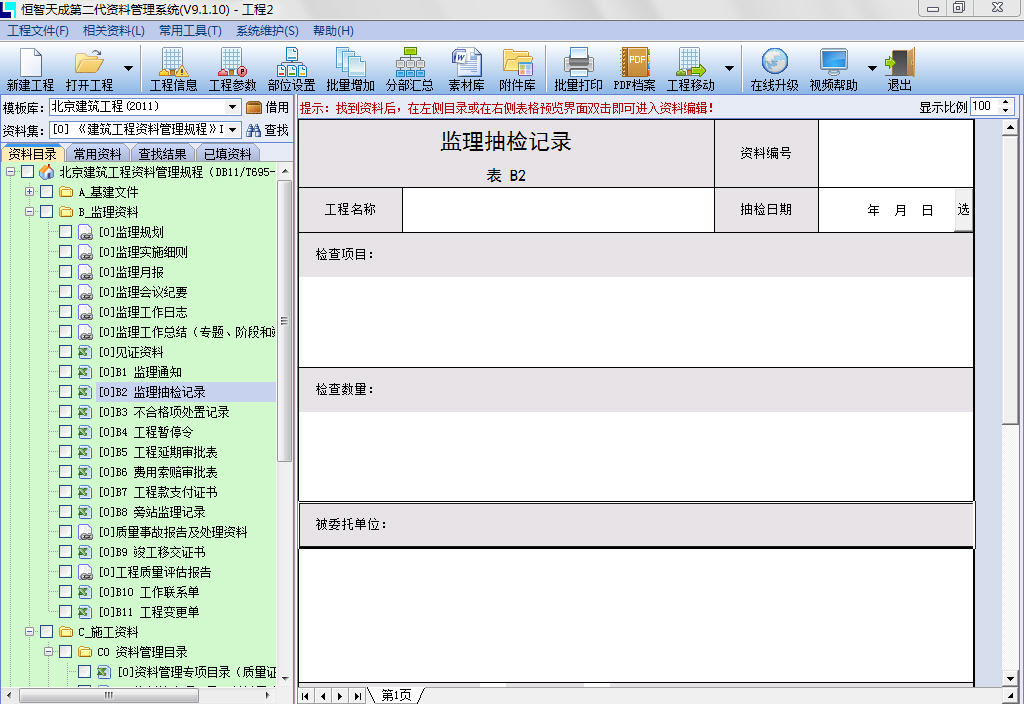Image resolution: width=1024 pixels, height=704 pixels.
Task: Open the 相关资料(L) menu
Action: [x=114, y=31]
